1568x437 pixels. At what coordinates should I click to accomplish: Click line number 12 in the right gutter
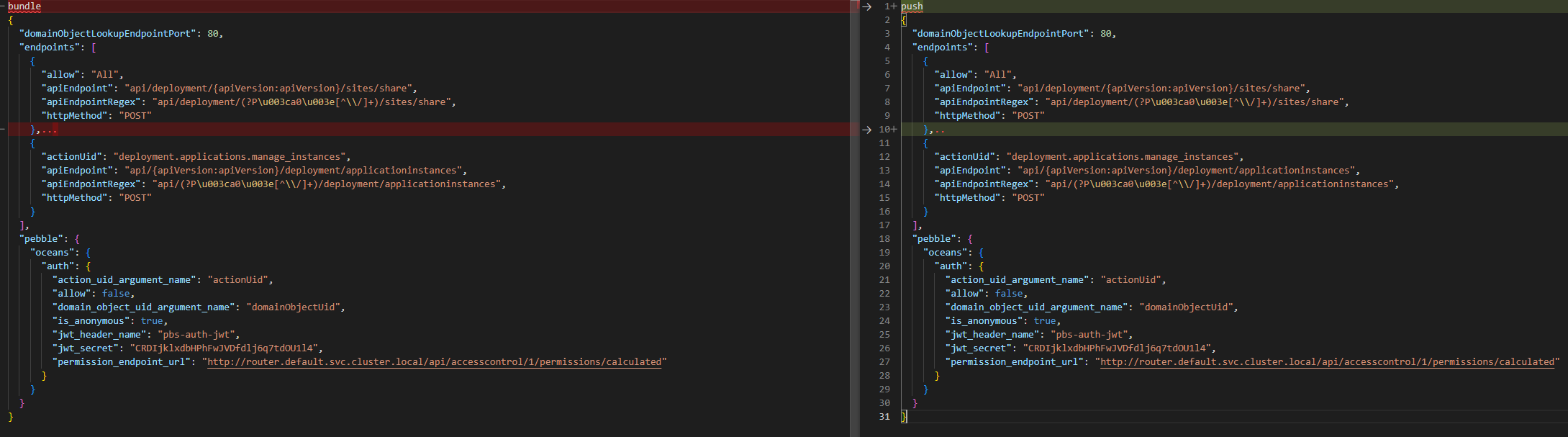[884, 157]
